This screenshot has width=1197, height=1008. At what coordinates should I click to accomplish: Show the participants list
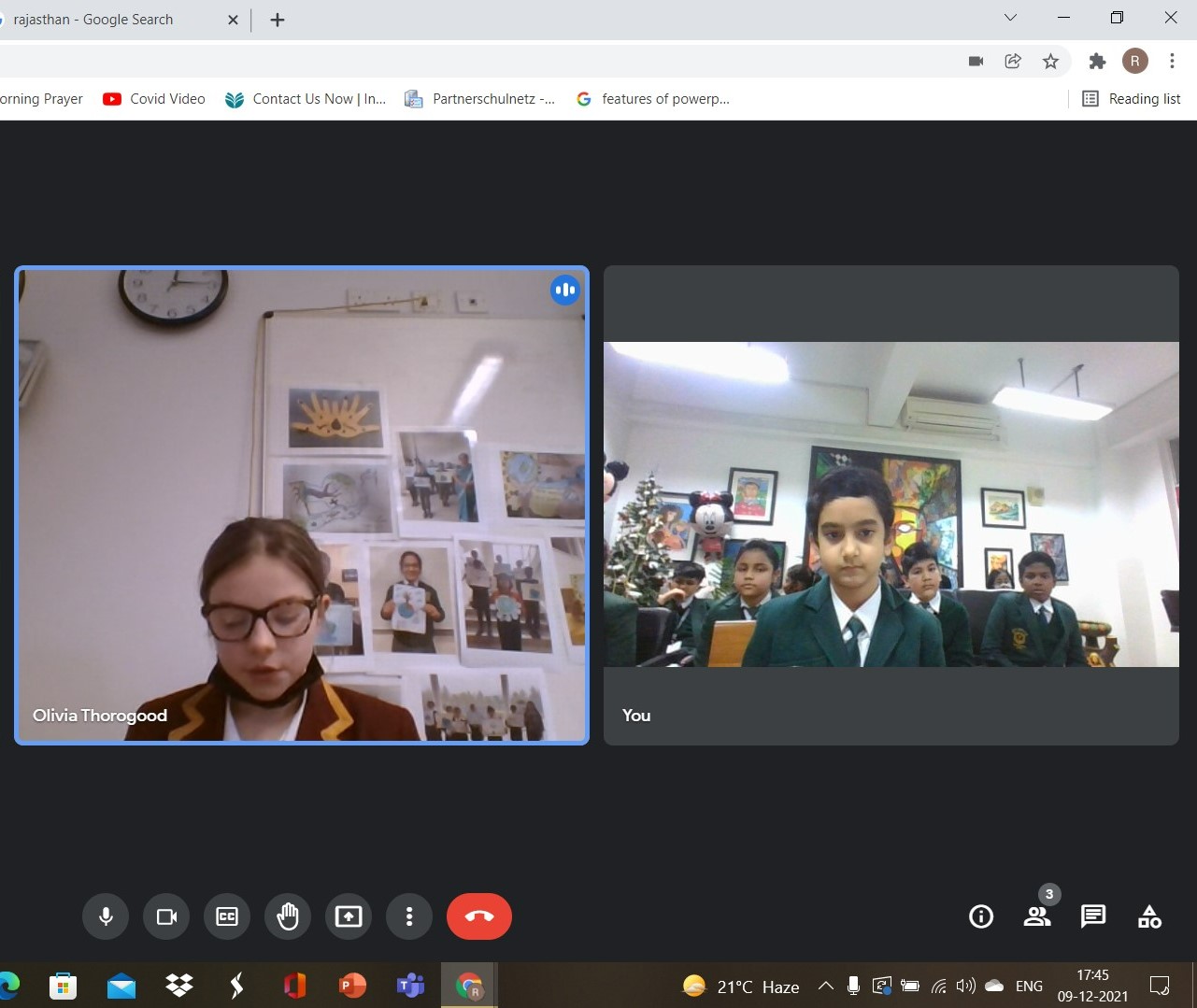(1037, 916)
